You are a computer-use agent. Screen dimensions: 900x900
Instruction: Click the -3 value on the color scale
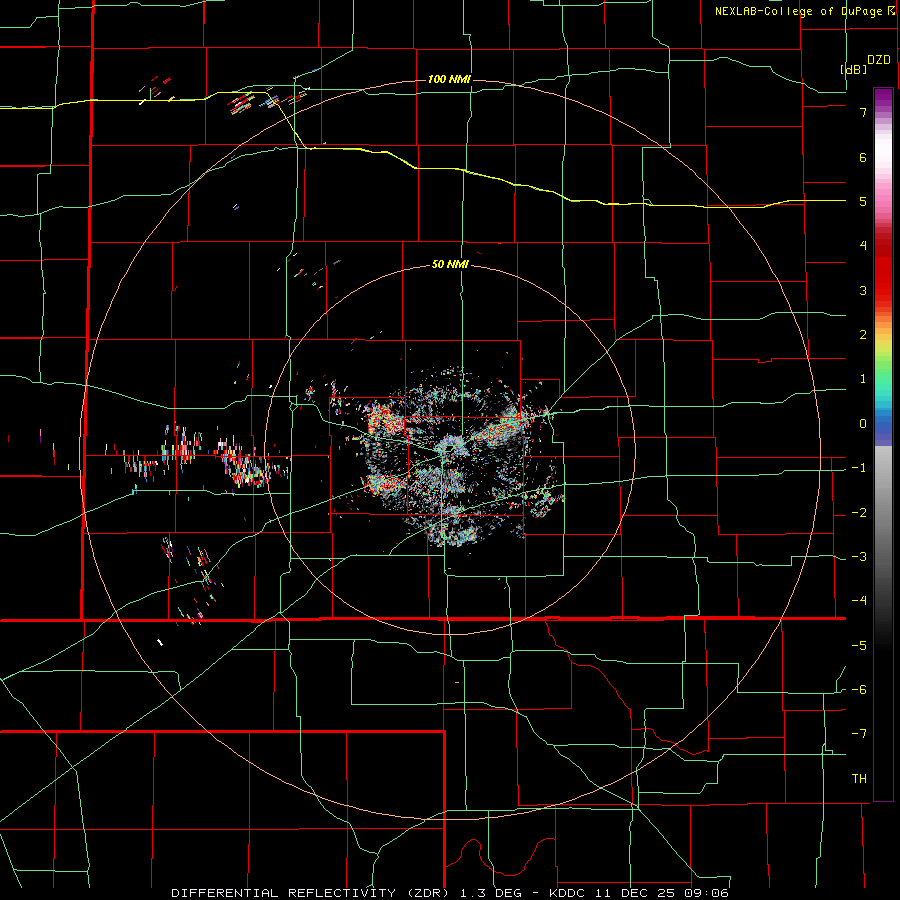click(x=859, y=557)
